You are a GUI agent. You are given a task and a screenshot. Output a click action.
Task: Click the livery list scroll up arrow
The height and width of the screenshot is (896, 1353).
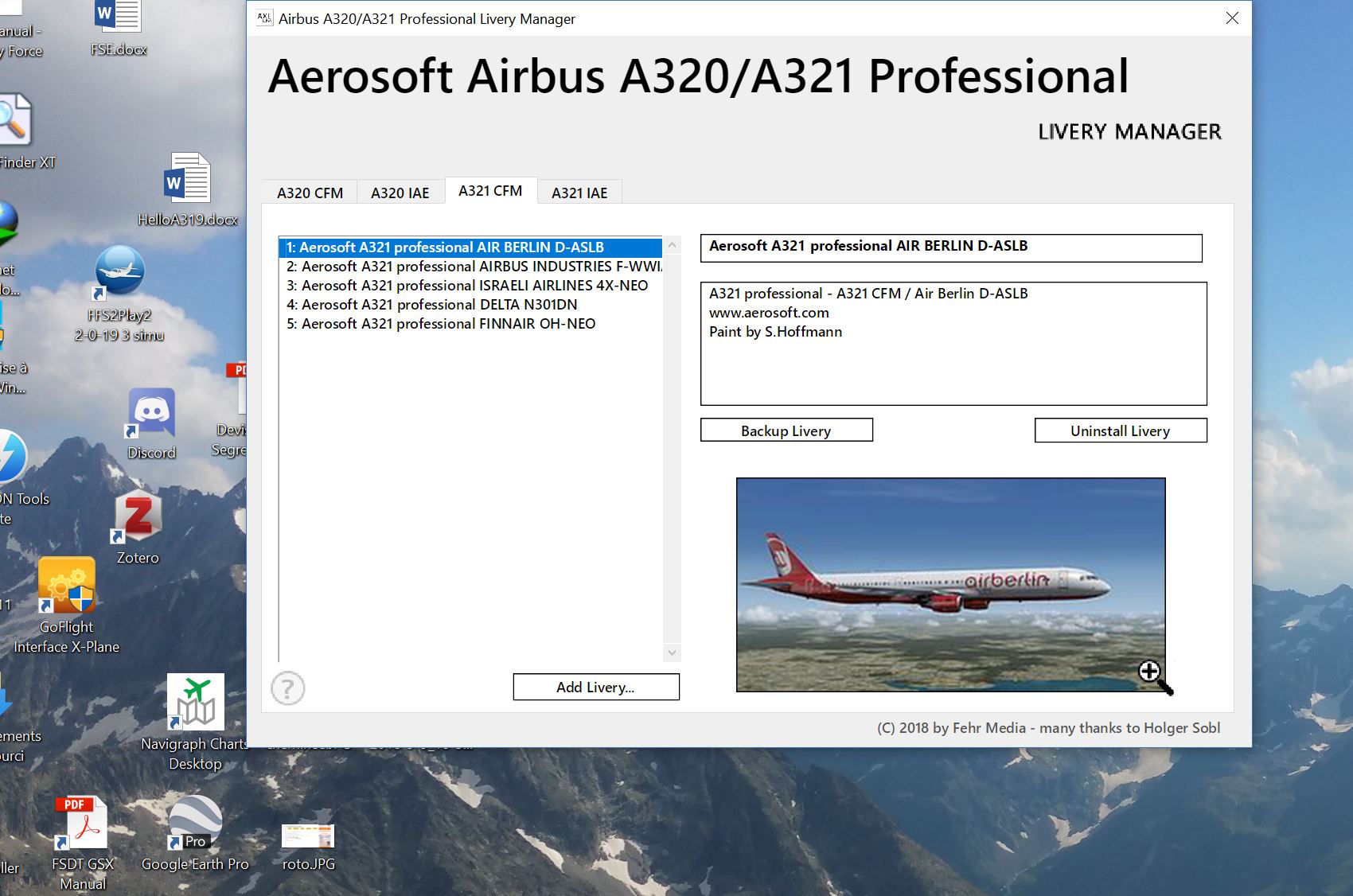pyautogui.click(x=672, y=246)
